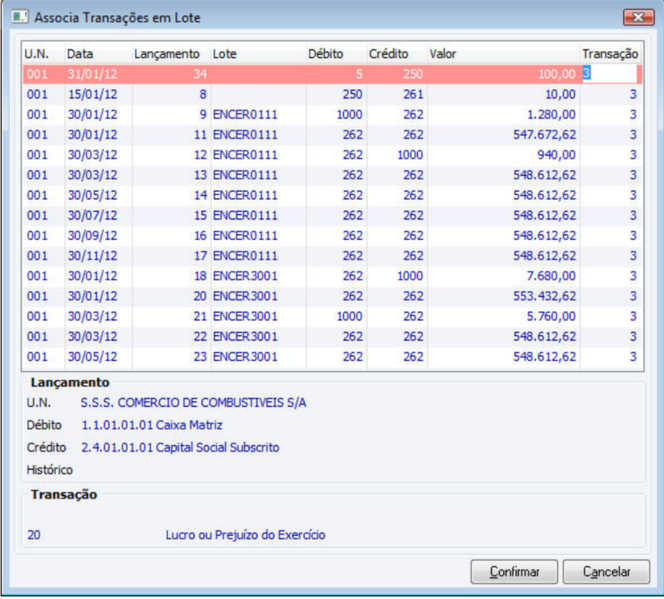
Task: Click the Lançamento column header
Action: (171, 54)
